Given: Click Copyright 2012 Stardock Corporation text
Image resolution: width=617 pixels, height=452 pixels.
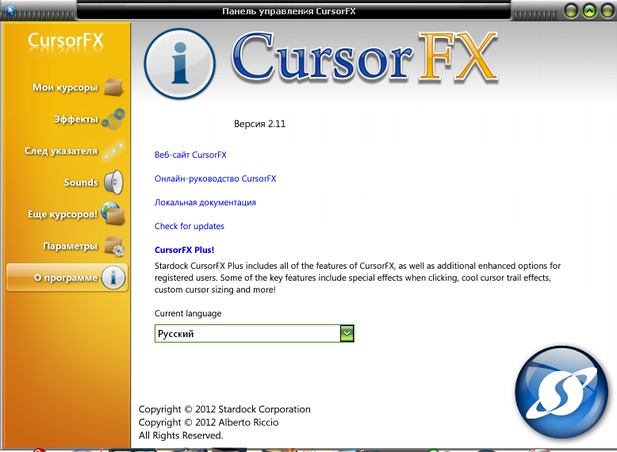Looking at the screenshot, I should [x=224, y=410].
